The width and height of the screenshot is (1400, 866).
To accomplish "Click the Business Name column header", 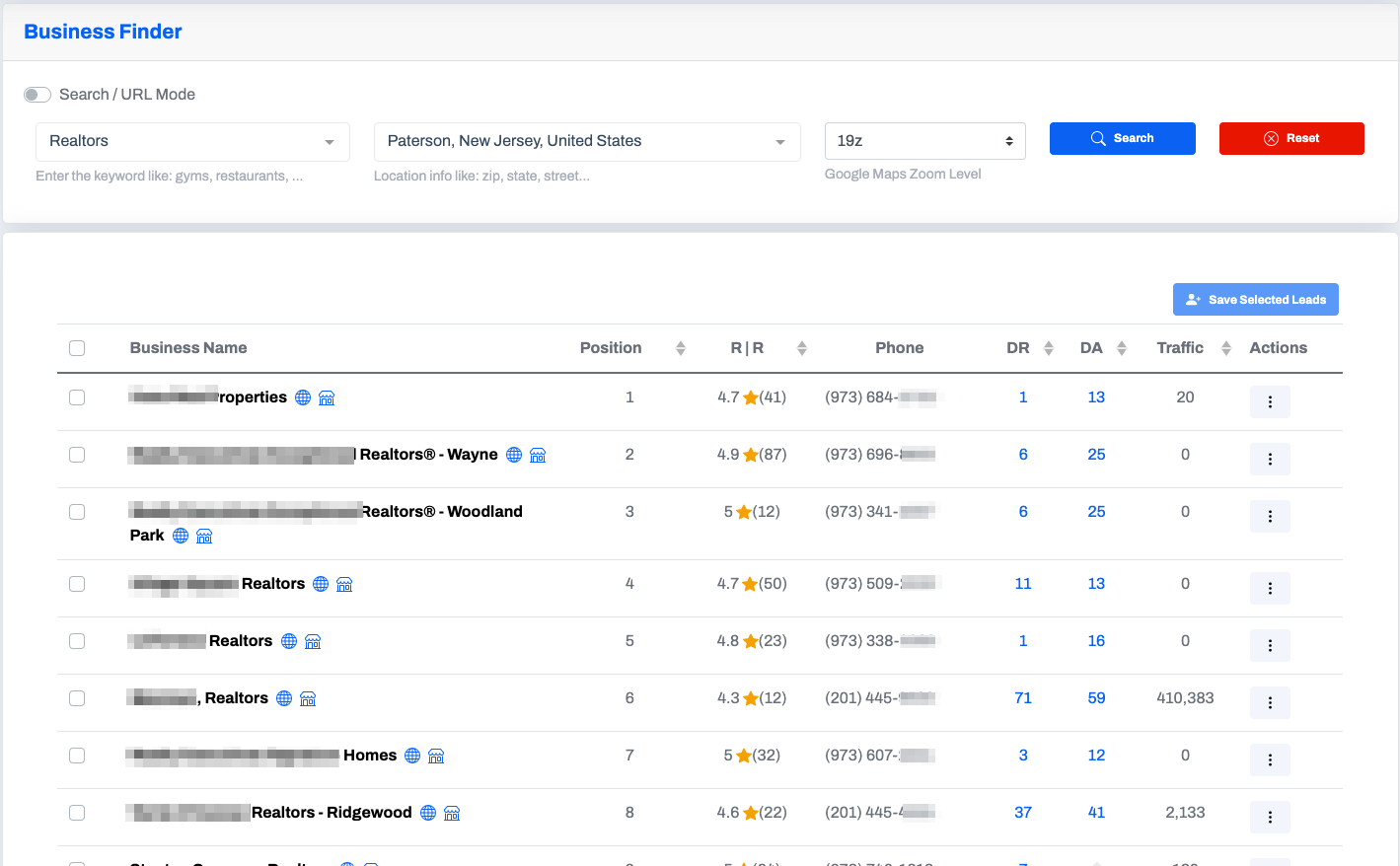I will pos(188,348).
